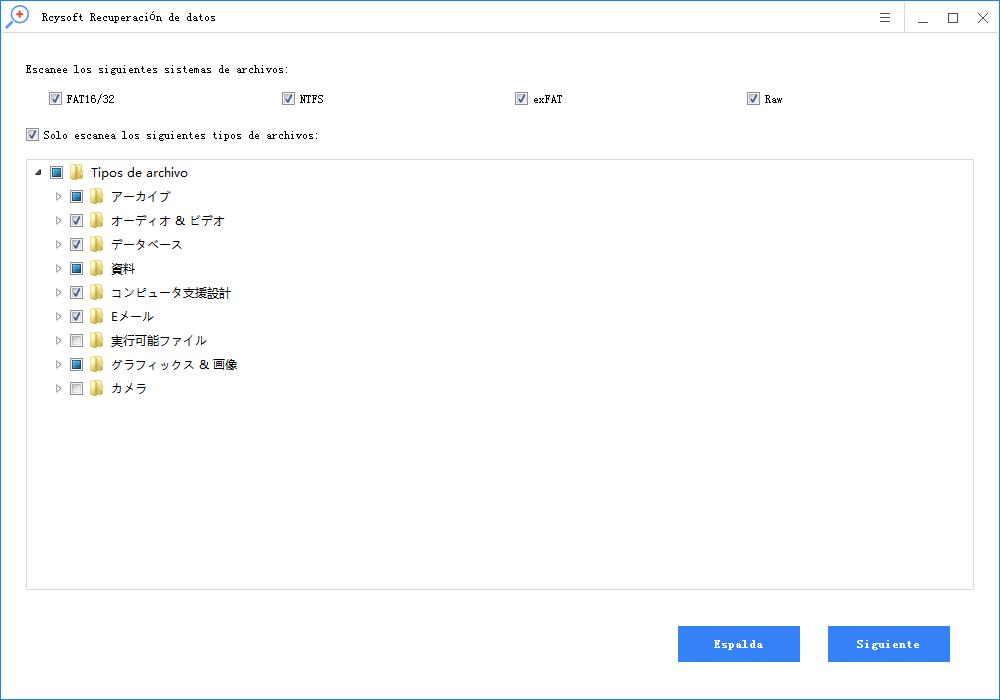Image resolution: width=1000 pixels, height=700 pixels.
Task: Click the Espalda button
Action: (x=739, y=644)
